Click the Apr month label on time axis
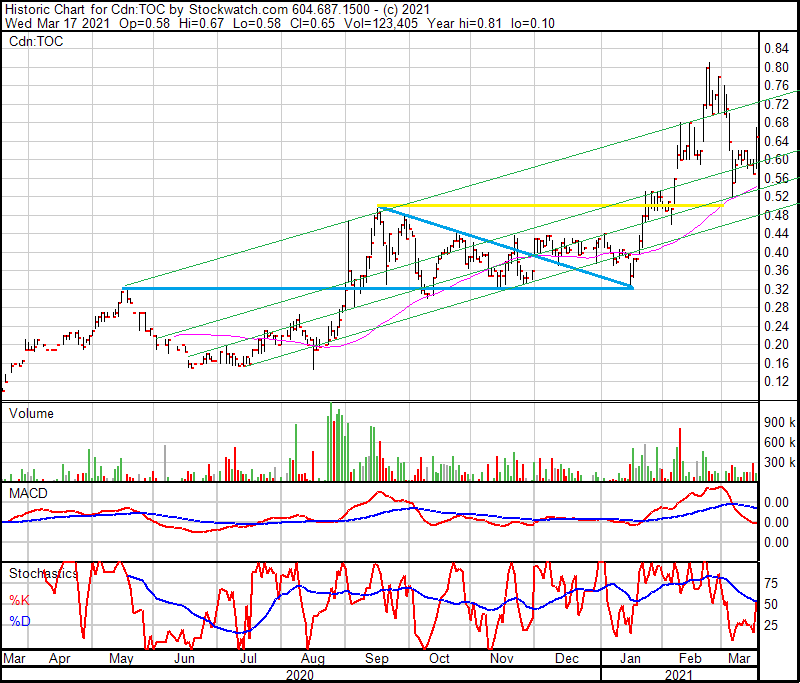 coord(60,658)
